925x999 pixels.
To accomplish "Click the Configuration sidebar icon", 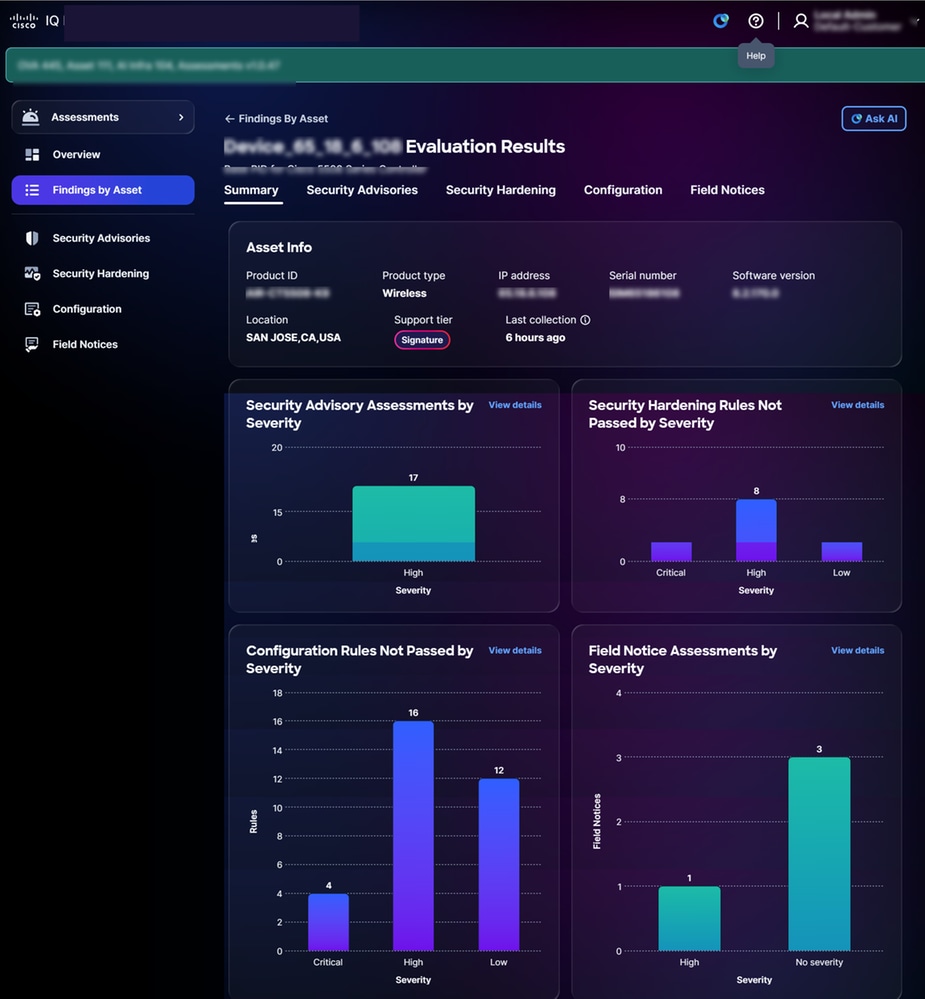I will point(32,309).
